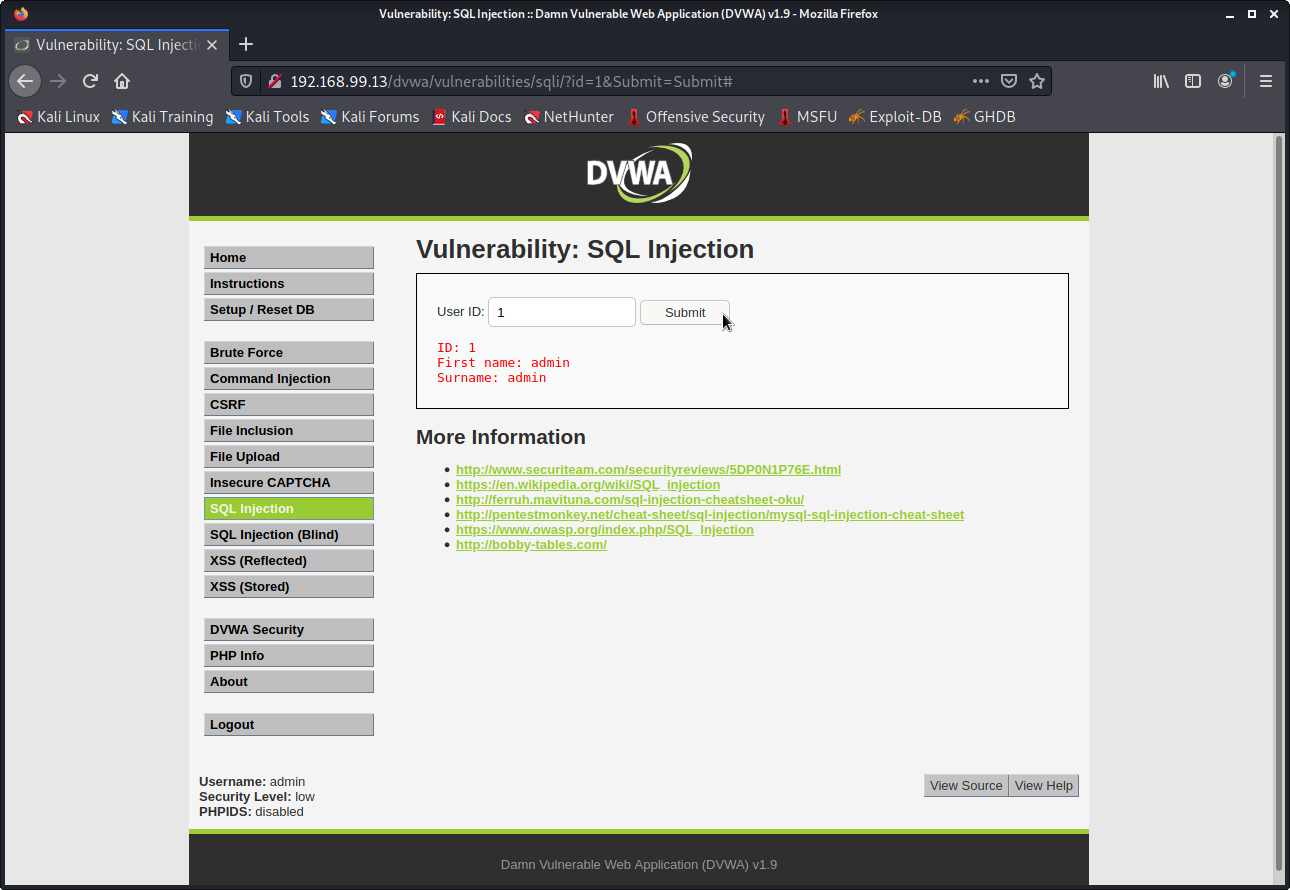Screen dimensions: 1290x890
Task: Open the bobby-tables.com link
Action: click(x=531, y=544)
